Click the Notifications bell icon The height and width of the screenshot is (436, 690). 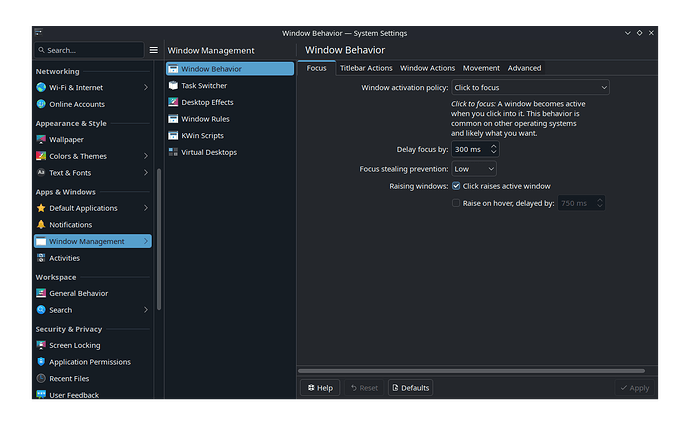pyautogui.click(x=41, y=225)
